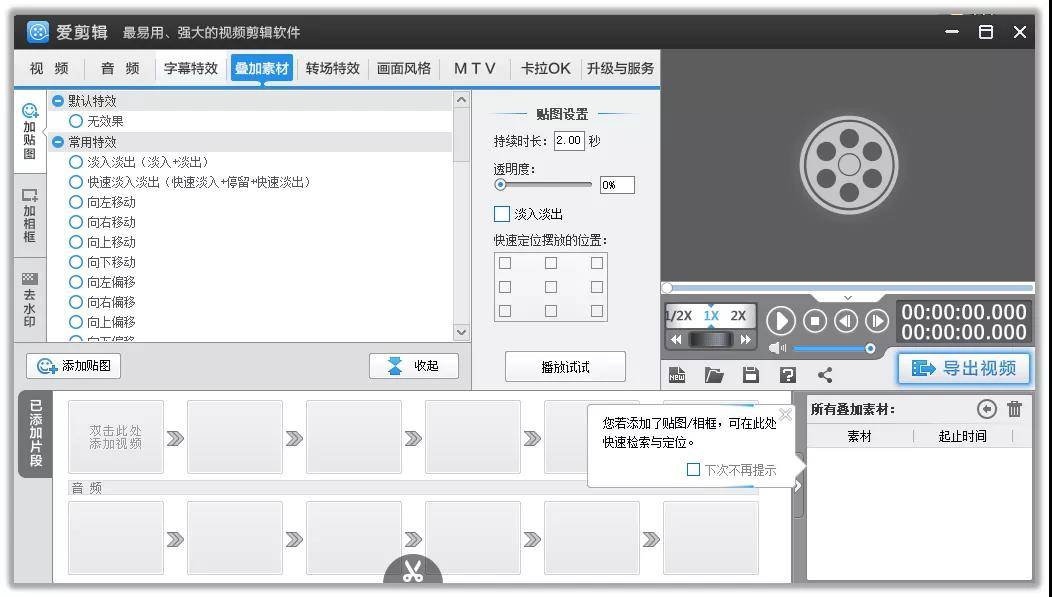Create a new project with the New icon
The image size is (1052, 597).
point(677,374)
